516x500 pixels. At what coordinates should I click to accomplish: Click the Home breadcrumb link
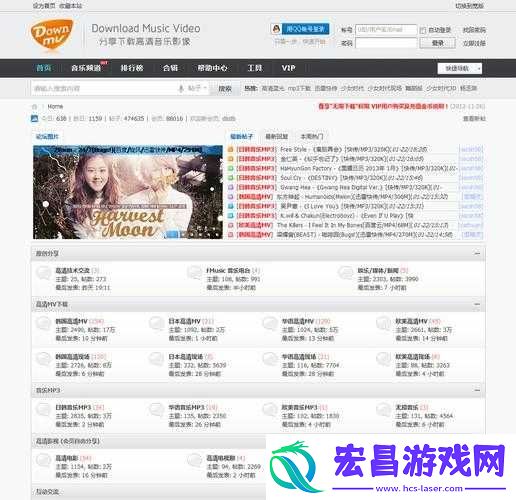coord(55,107)
